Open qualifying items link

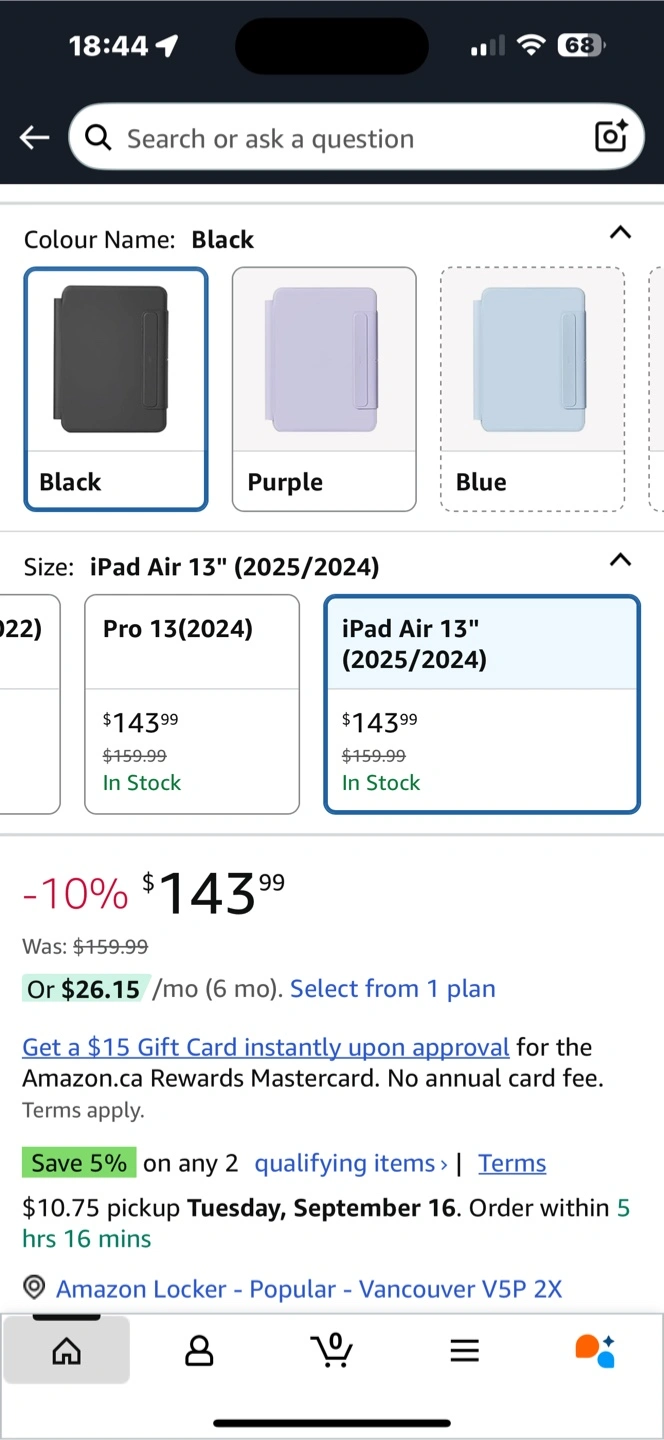pos(350,1163)
